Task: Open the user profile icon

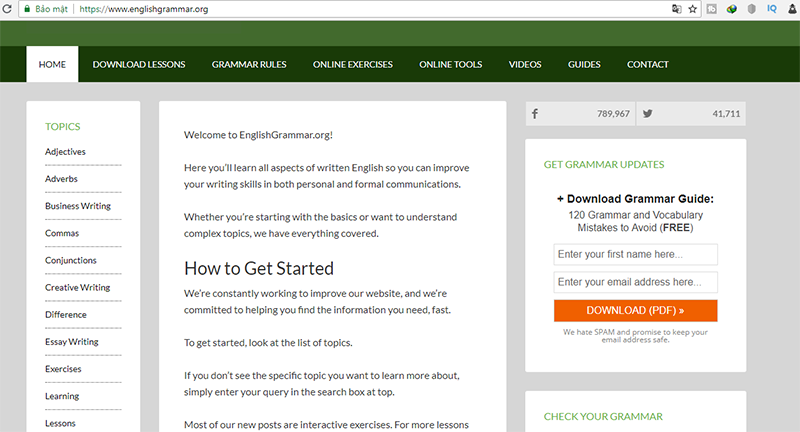Action: coord(792,9)
